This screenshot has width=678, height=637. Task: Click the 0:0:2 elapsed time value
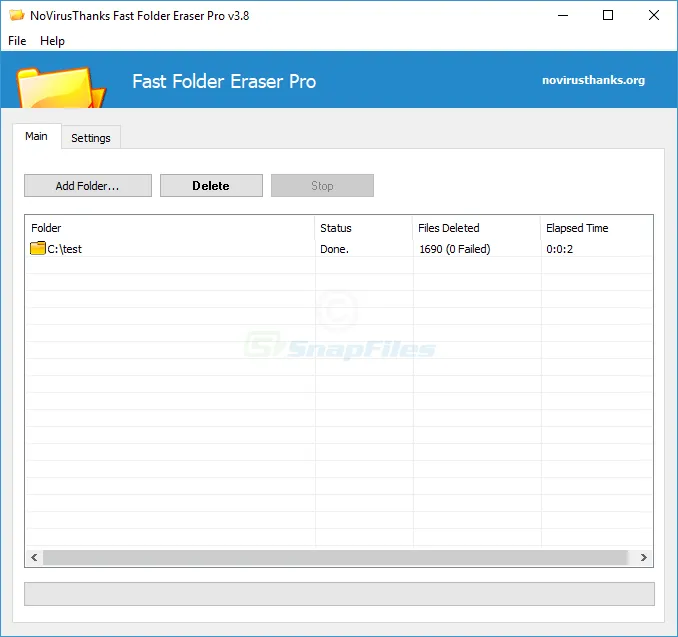click(x=560, y=249)
